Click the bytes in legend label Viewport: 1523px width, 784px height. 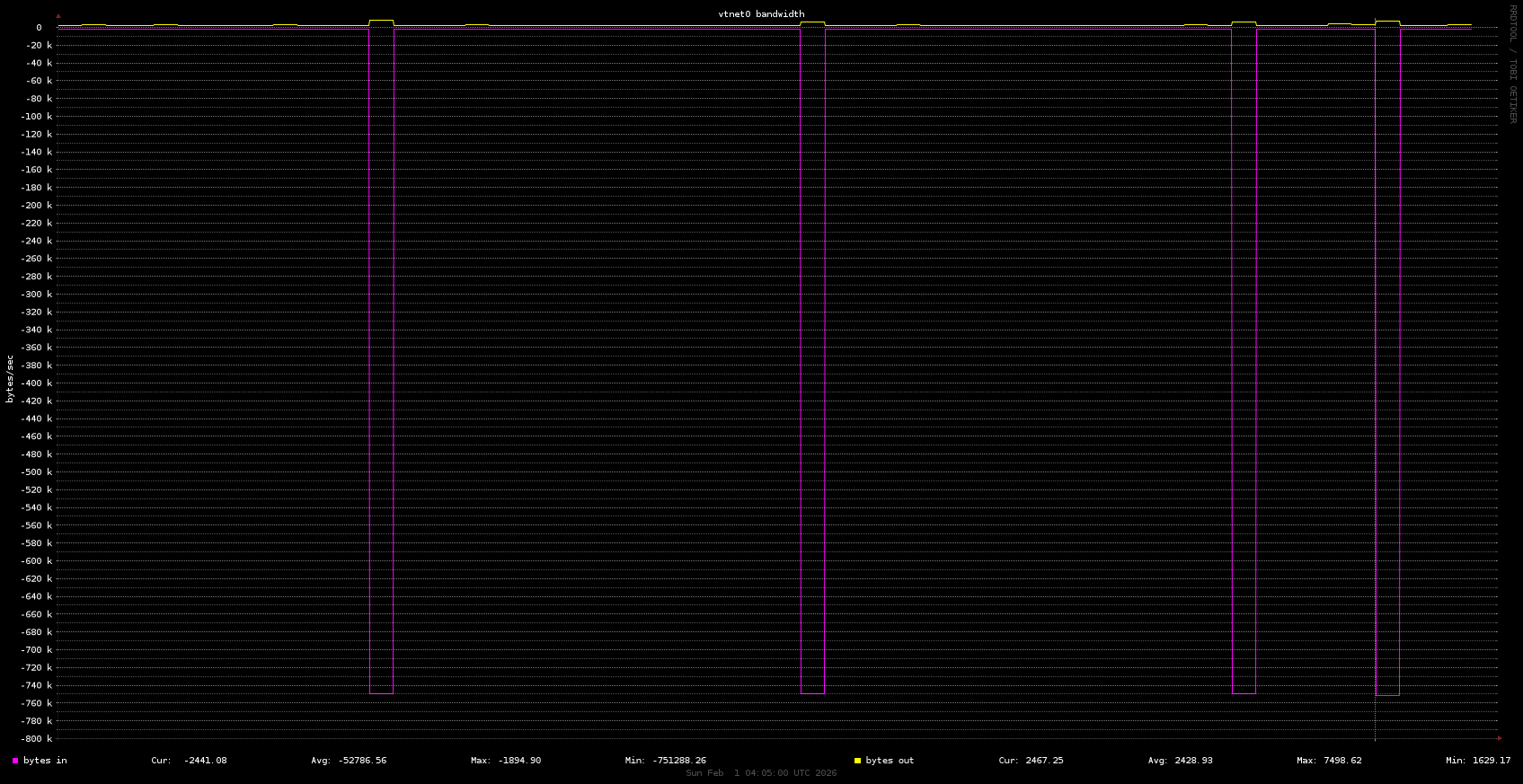(45, 761)
